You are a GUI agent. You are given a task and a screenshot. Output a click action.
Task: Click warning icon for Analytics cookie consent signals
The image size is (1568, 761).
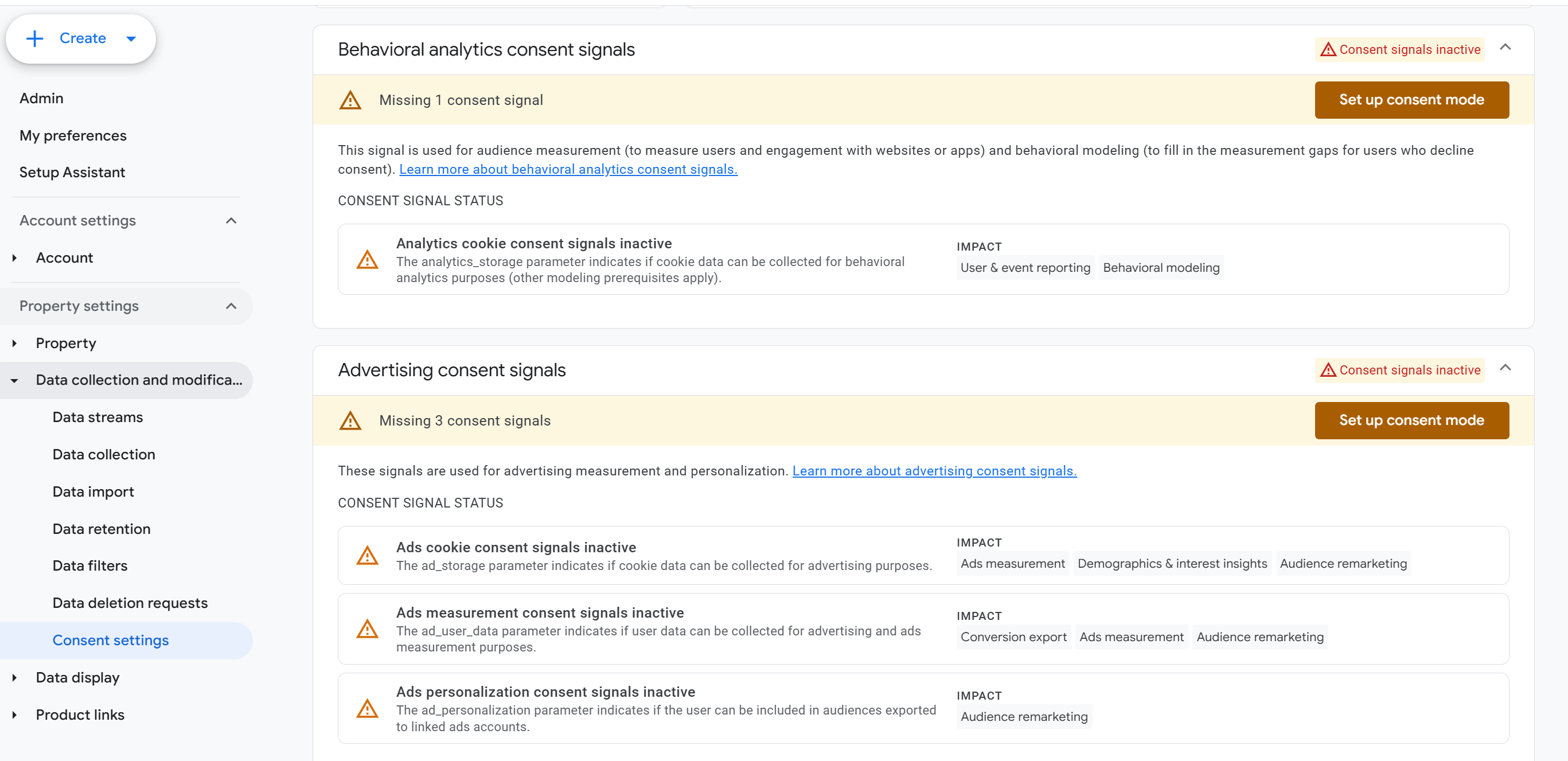367,259
